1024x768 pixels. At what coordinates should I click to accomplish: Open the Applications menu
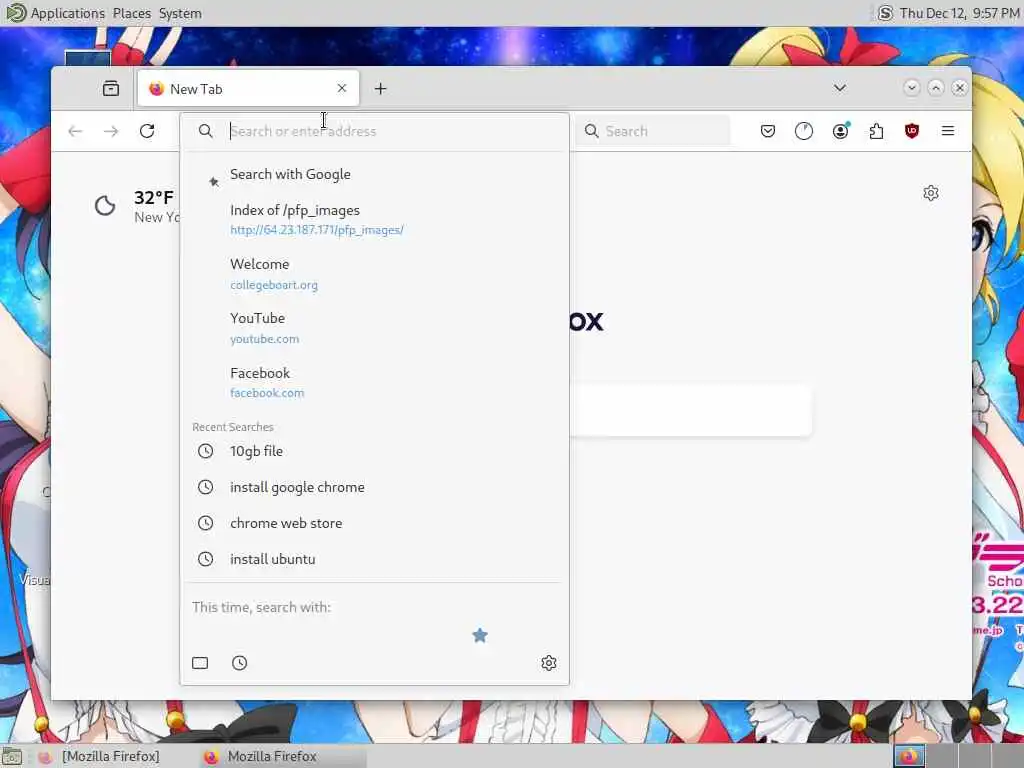[x=56, y=13]
